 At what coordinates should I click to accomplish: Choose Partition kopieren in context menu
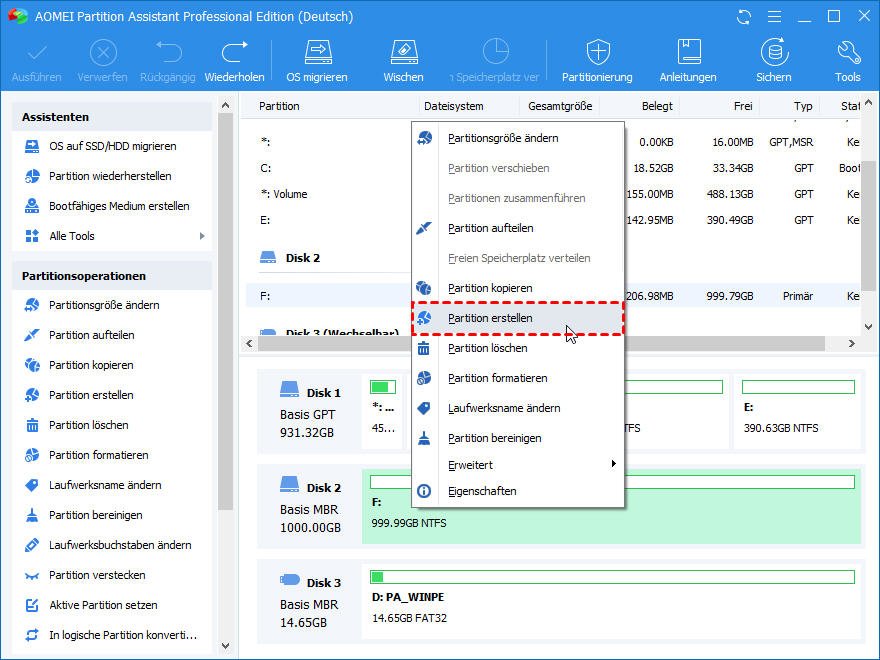pos(518,288)
